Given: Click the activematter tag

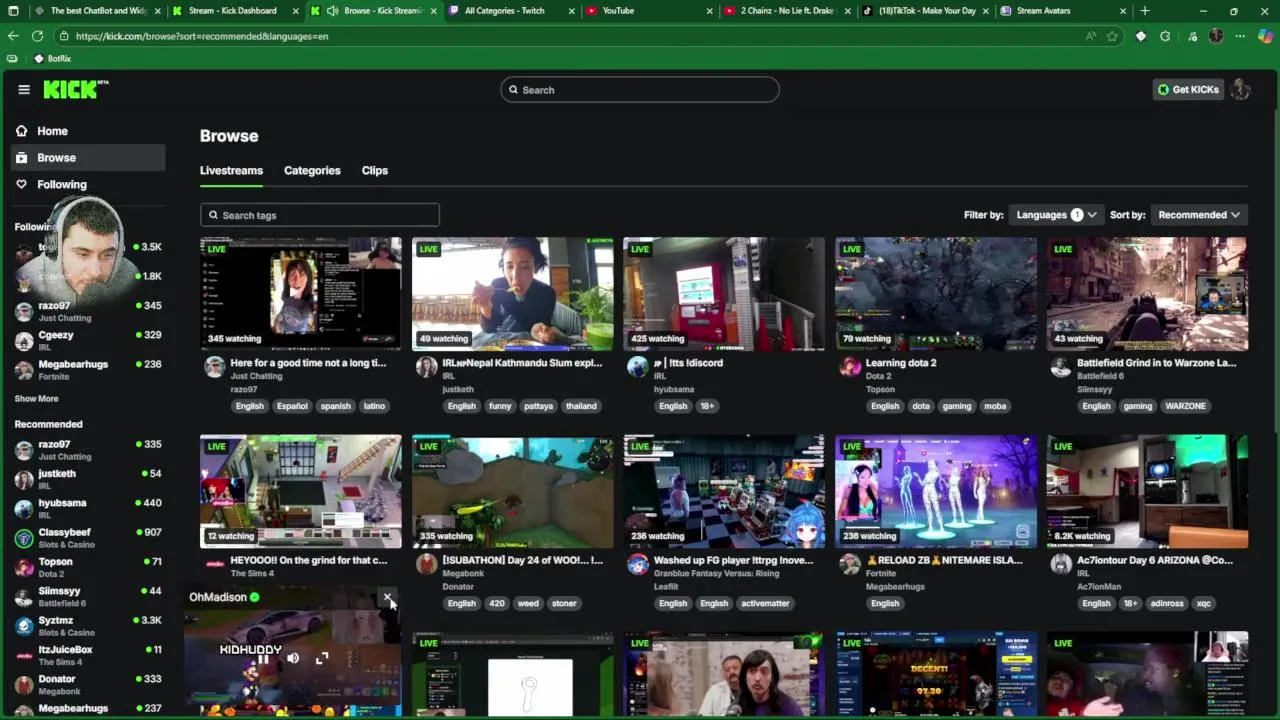Looking at the screenshot, I should (x=765, y=603).
